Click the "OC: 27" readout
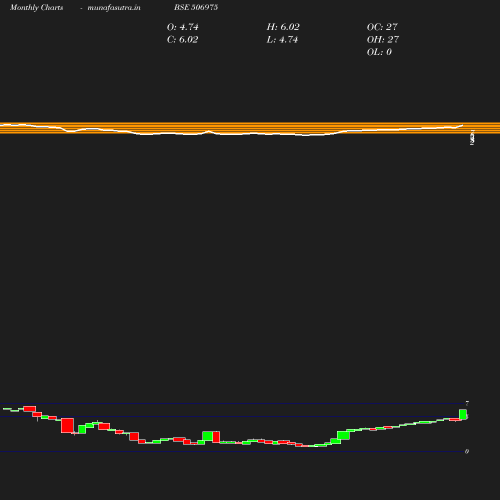This screenshot has height=500, width=500. pyautogui.click(x=382, y=27)
